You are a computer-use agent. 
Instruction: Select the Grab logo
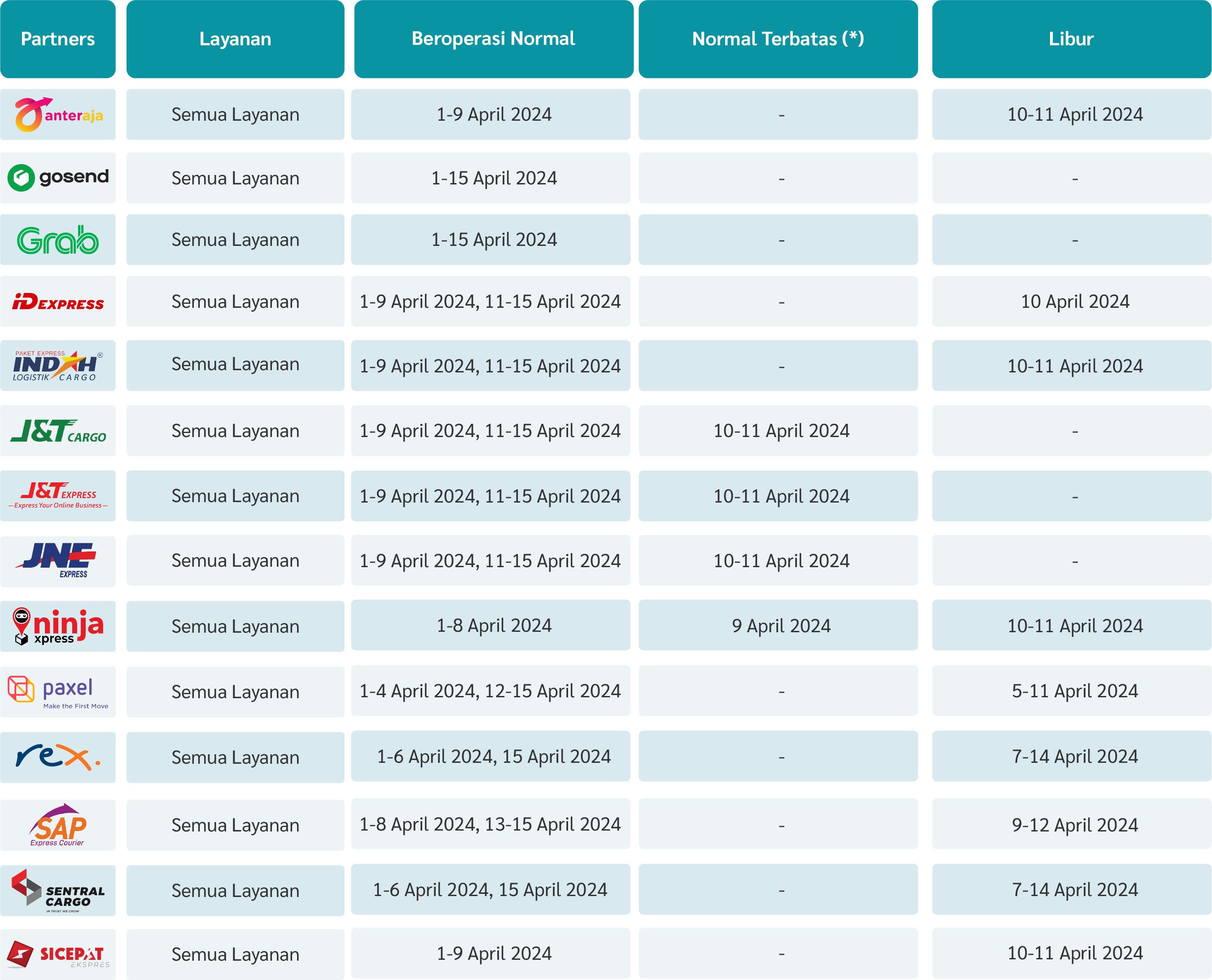(57, 240)
